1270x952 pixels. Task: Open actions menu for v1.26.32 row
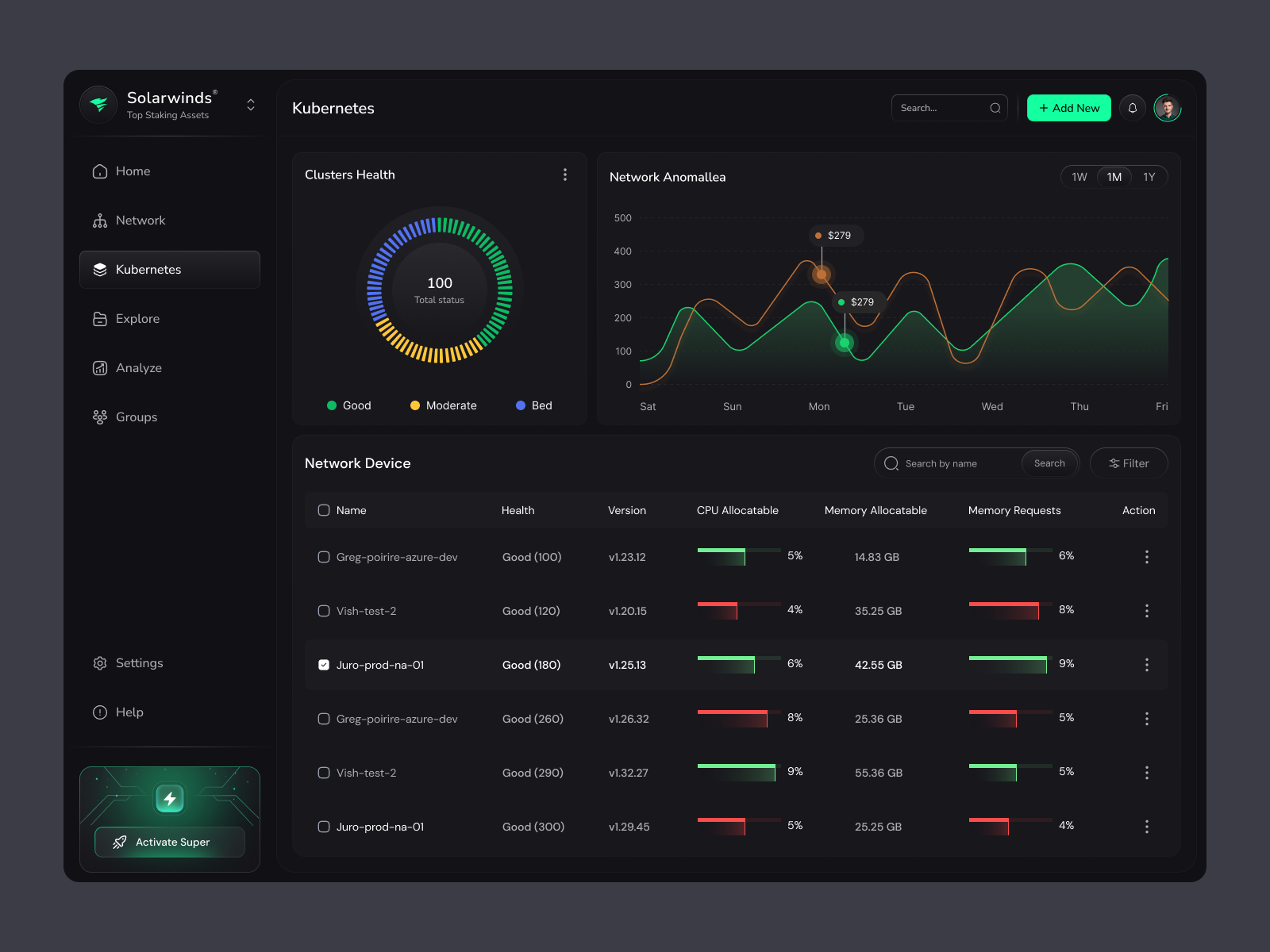(1147, 719)
